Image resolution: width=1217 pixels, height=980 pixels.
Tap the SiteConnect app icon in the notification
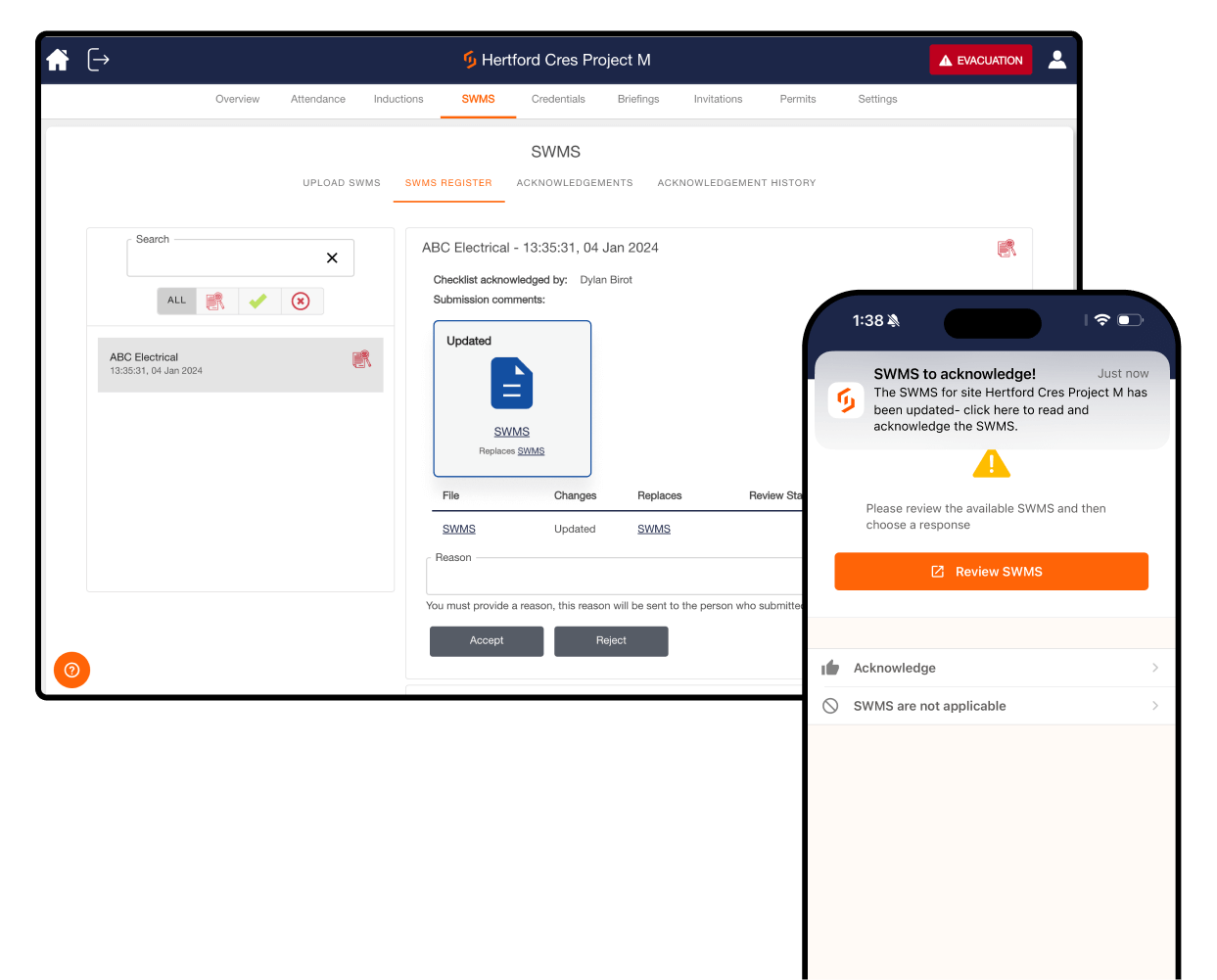[845, 399]
